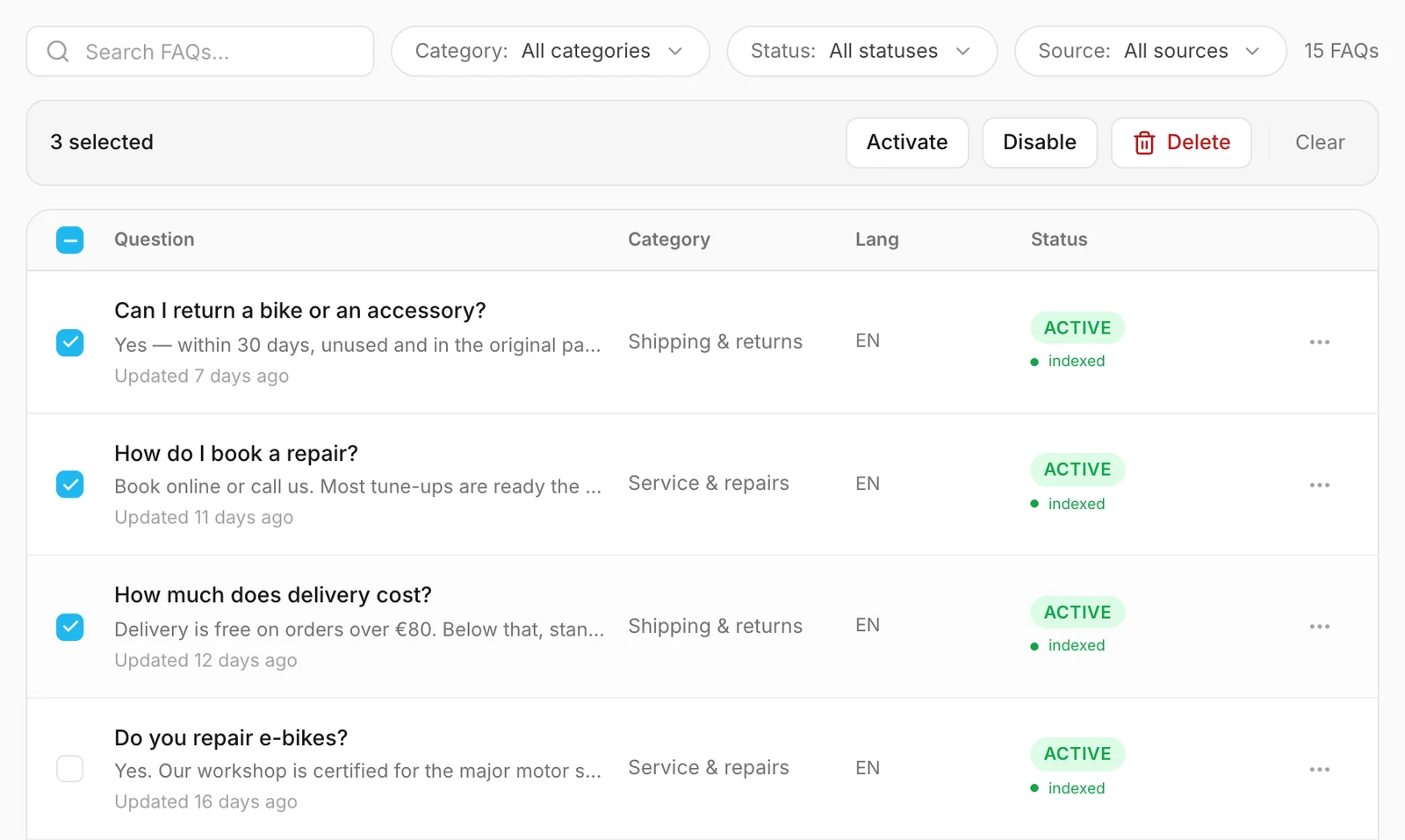Open more options for repair e-bikes row
1405x840 pixels.
[1319, 770]
